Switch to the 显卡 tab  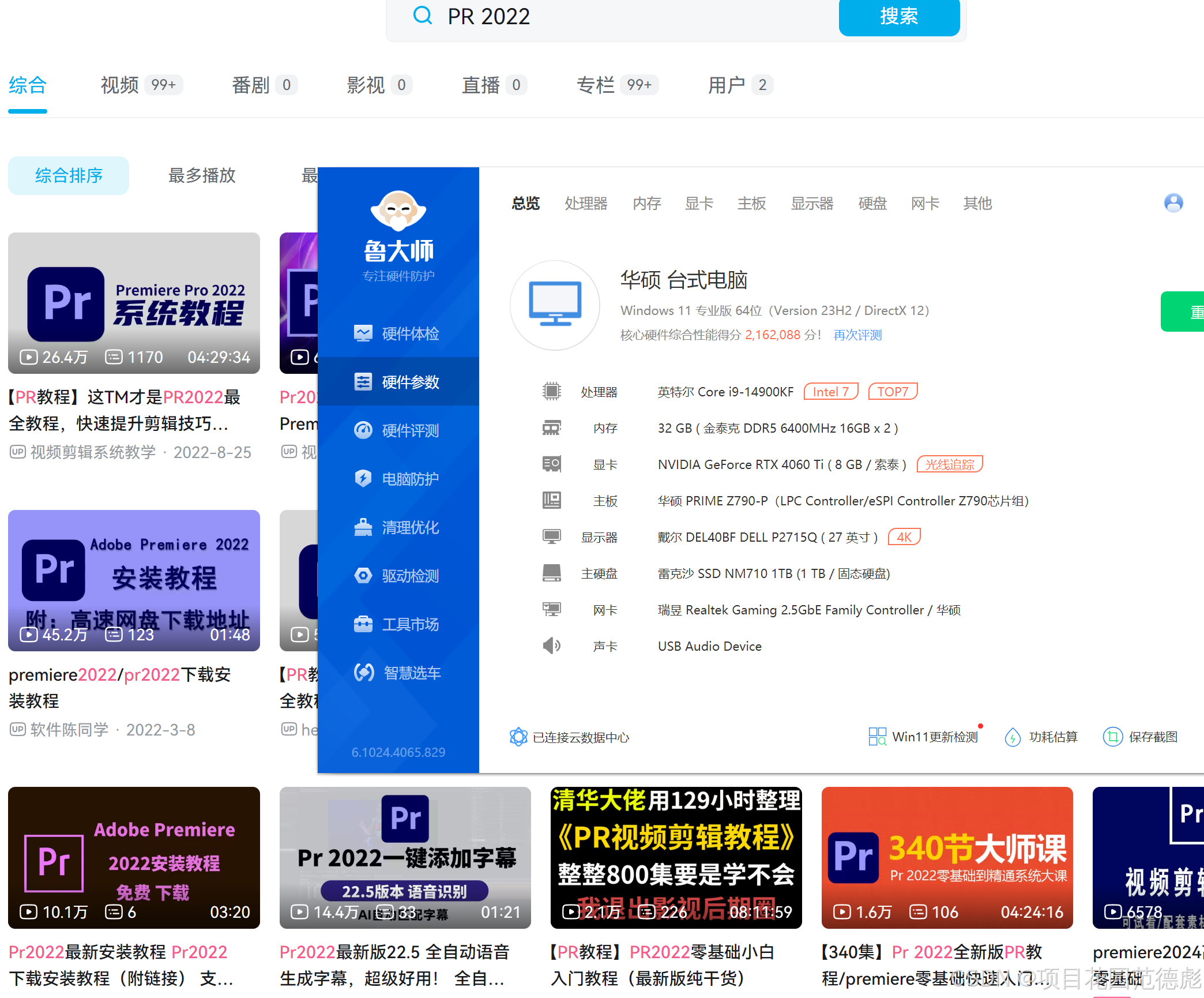699,203
